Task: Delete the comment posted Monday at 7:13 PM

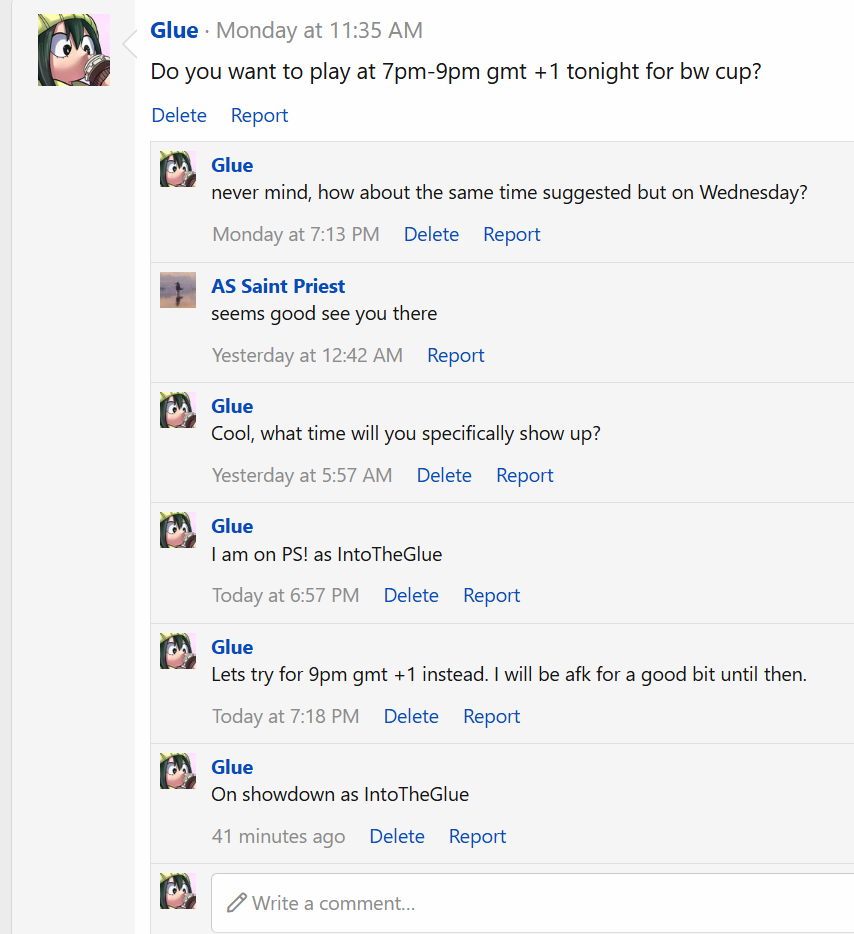Action: click(x=431, y=234)
